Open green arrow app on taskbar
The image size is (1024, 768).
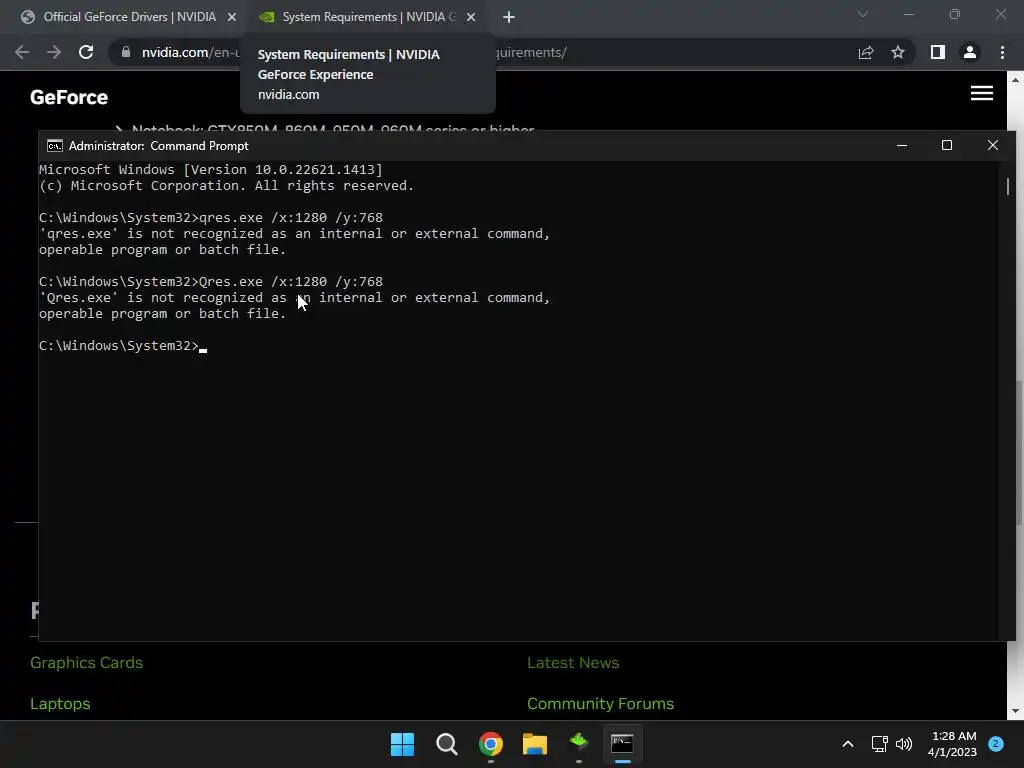[x=579, y=744]
